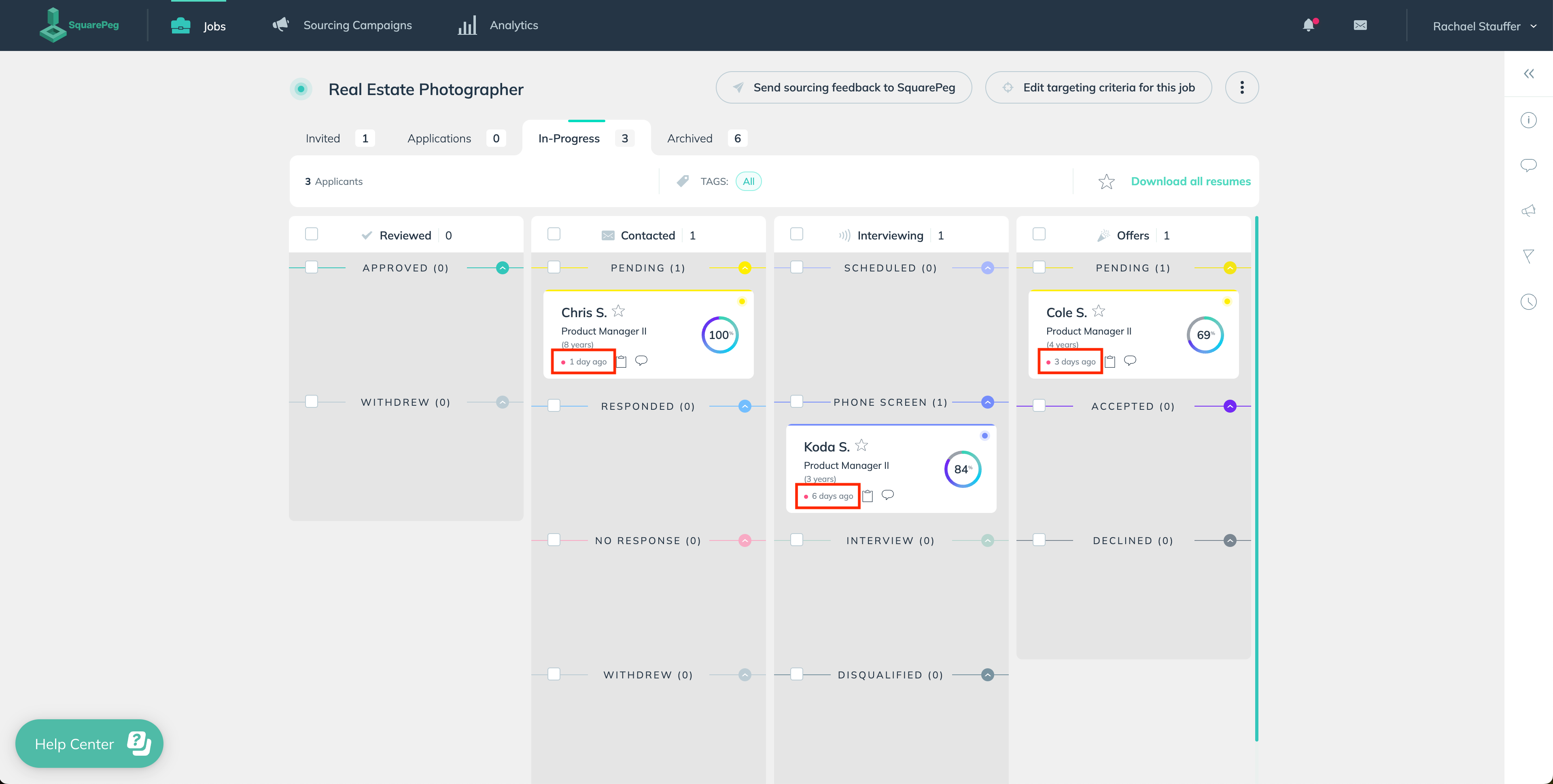Collapse the Contacted Pending (1) section
The width and height of the screenshot is (1553, 784).
click(745, 267)
